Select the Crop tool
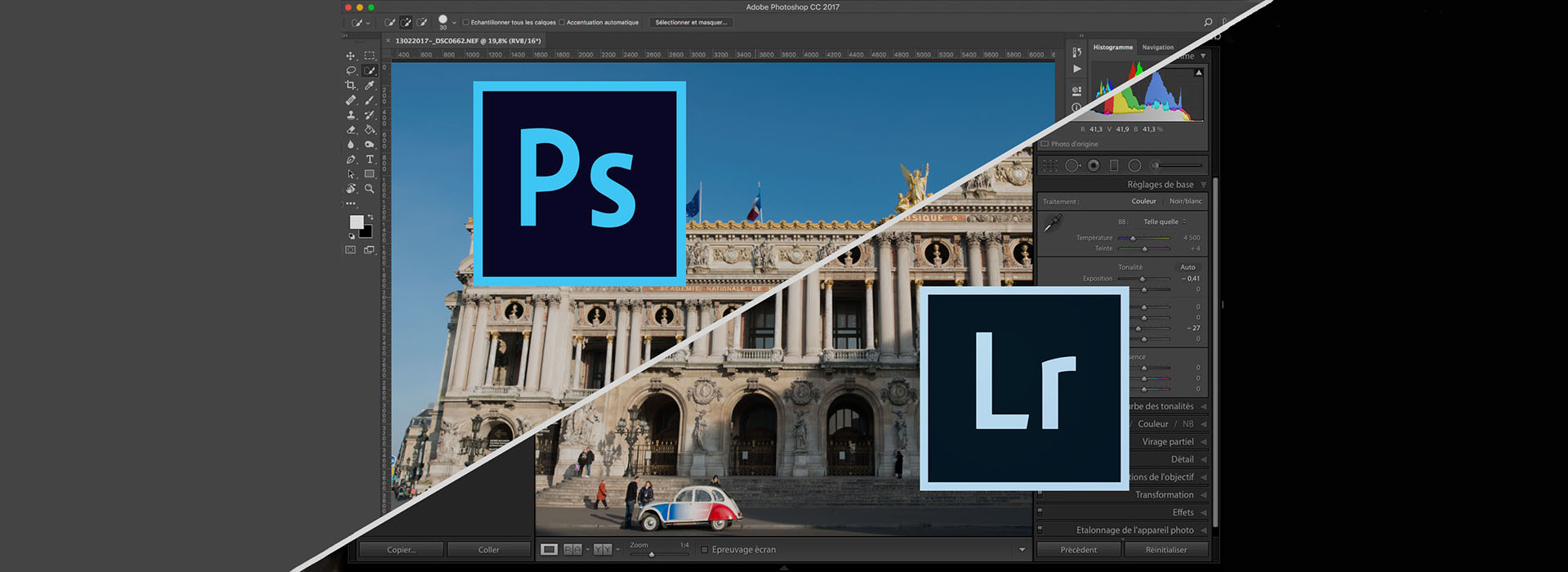The height and width of the screenshot is (572, 1568). 350,85
